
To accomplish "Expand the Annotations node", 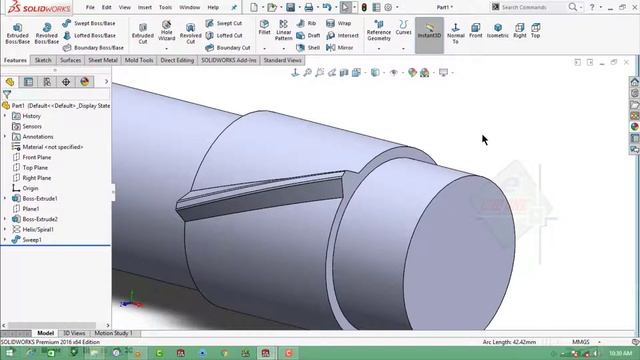I will (x=5, y=136).
